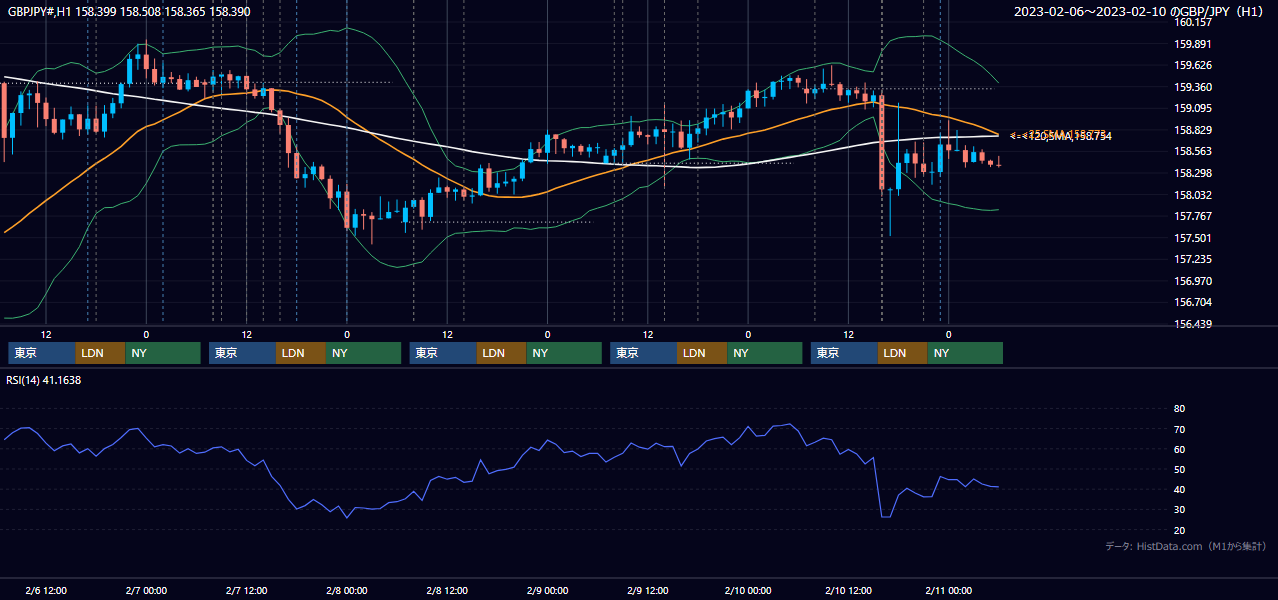Viewport: 1278px width, 600px height.
Task: Click the first day's LDN session box
Action: click(x=100, y=353)
